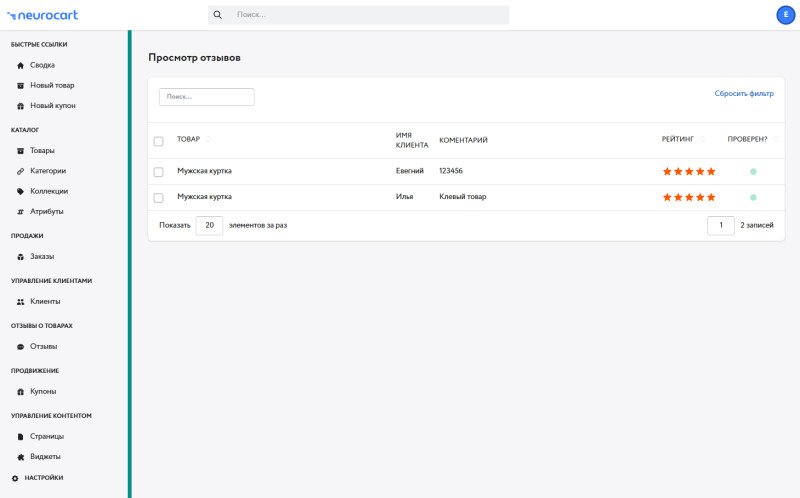Click the people icon beside Клиенты
The height and width of the screenshot is (498, 800).
click(x=20, y=301)
